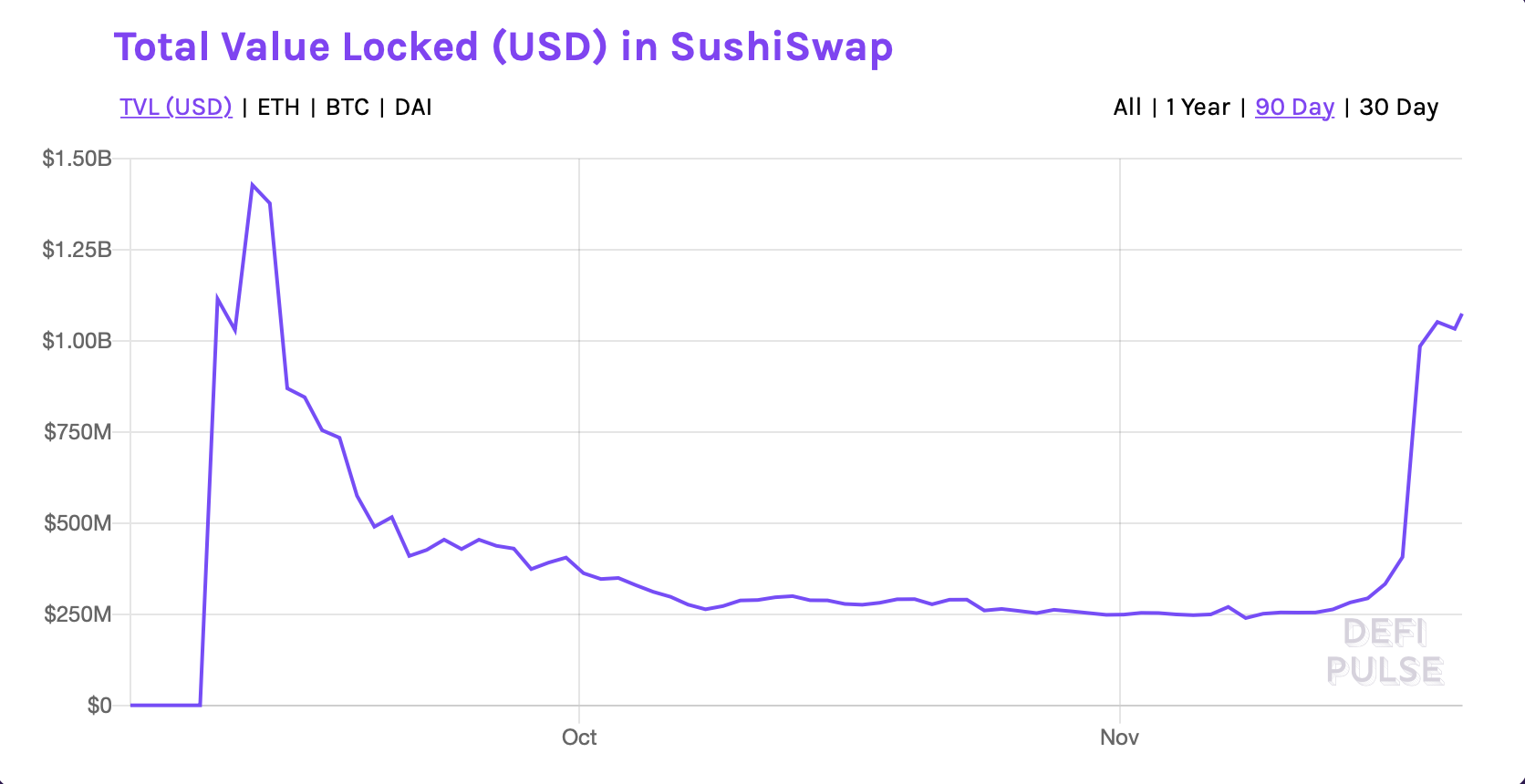The height and width of the screenshot is (784, 1525).
Task: Open the TVL (USD) metric view
Action: (x=177, y=107)
